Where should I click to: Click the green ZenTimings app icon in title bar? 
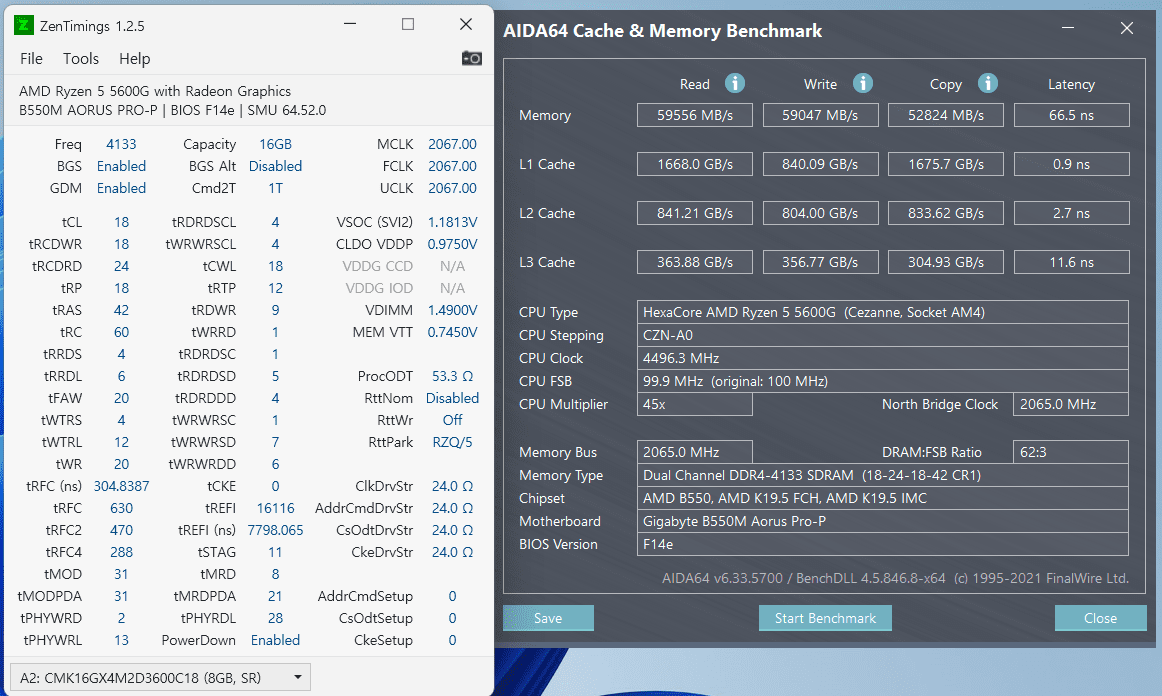[24, 25]
